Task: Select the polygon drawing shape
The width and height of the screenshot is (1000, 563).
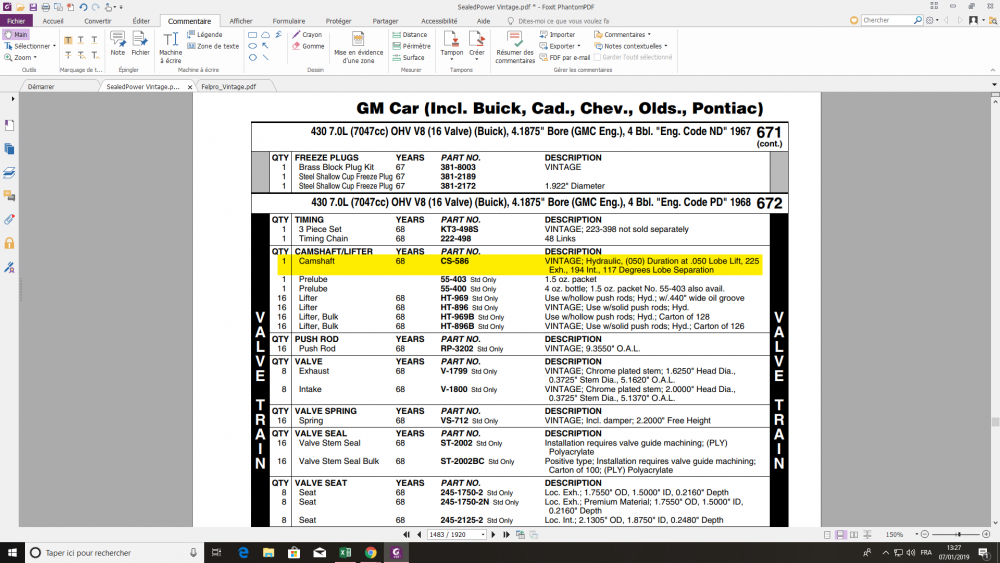Action: (x=253, y=57)
